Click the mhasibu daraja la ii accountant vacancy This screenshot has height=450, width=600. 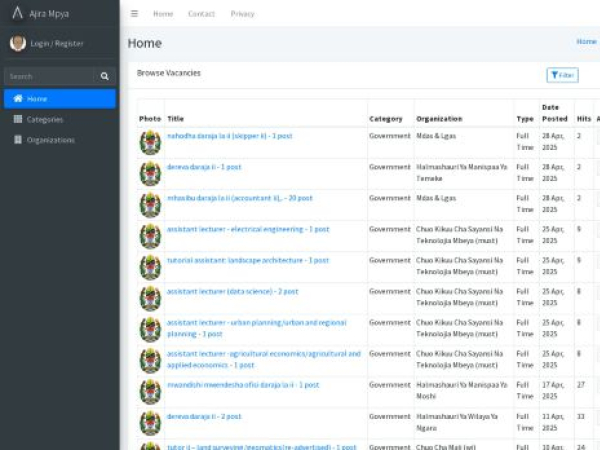pos(238,198)
